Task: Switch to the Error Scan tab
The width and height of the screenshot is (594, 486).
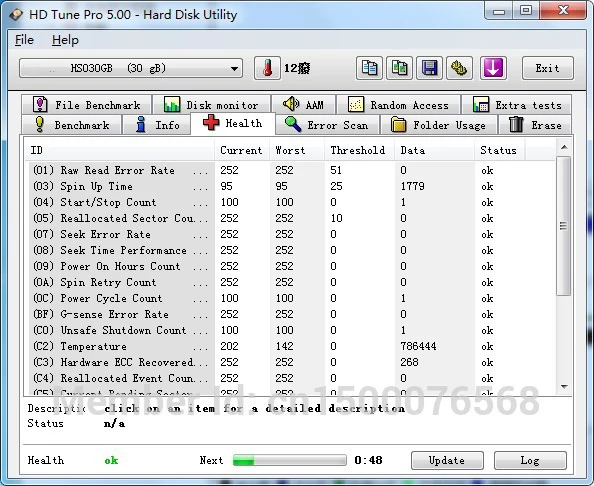Action: click(327, 125)
